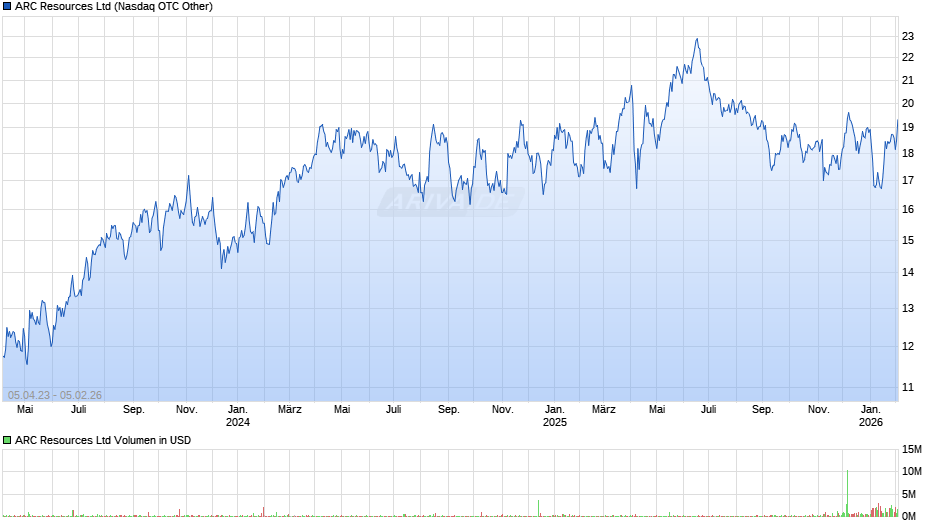The image size is (940, 526).
Task: Click the price axis value 21
Action: pos(908,80)
